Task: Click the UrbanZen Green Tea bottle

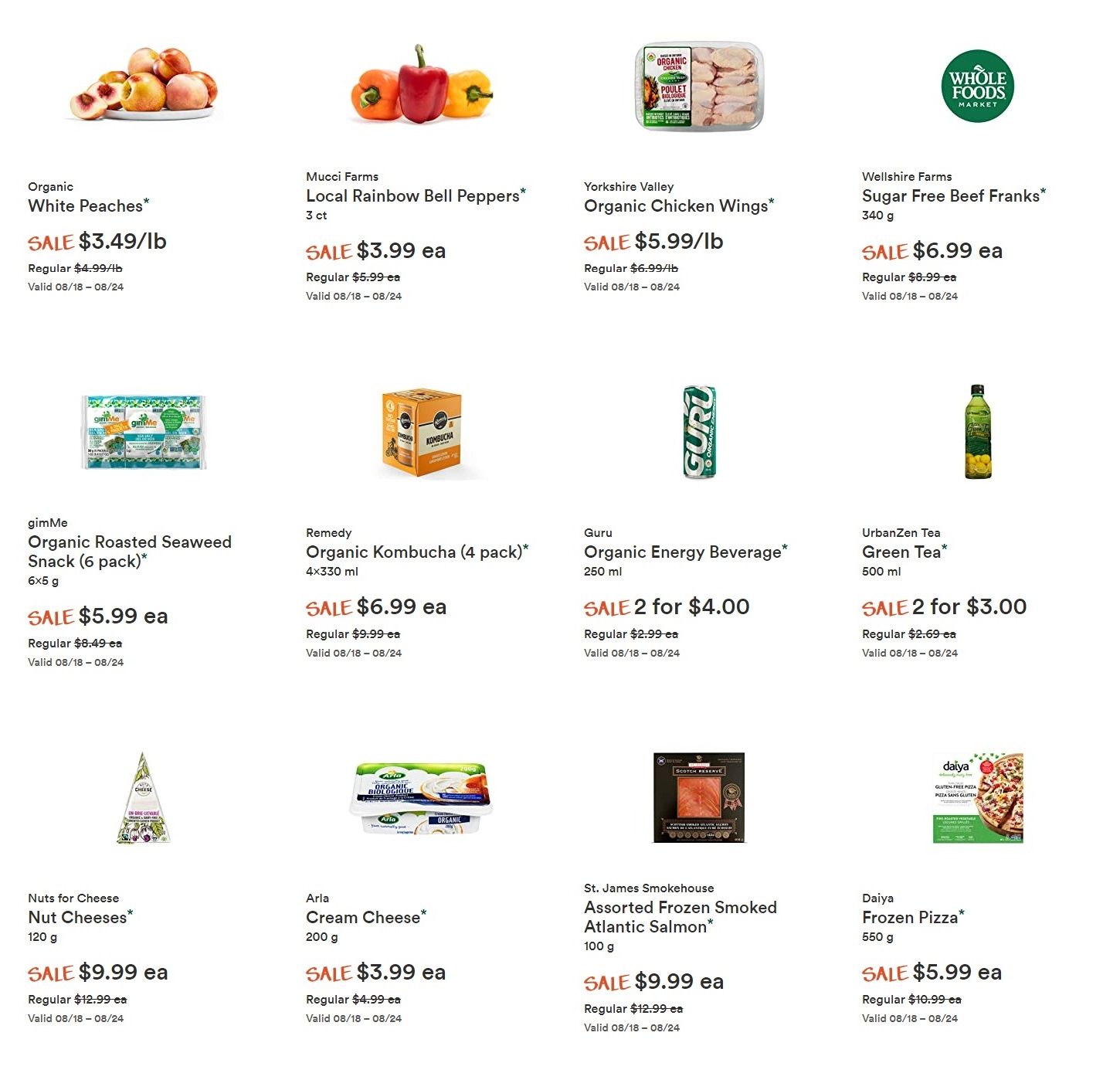Action: pyautogui.click(x=978, y=432)
